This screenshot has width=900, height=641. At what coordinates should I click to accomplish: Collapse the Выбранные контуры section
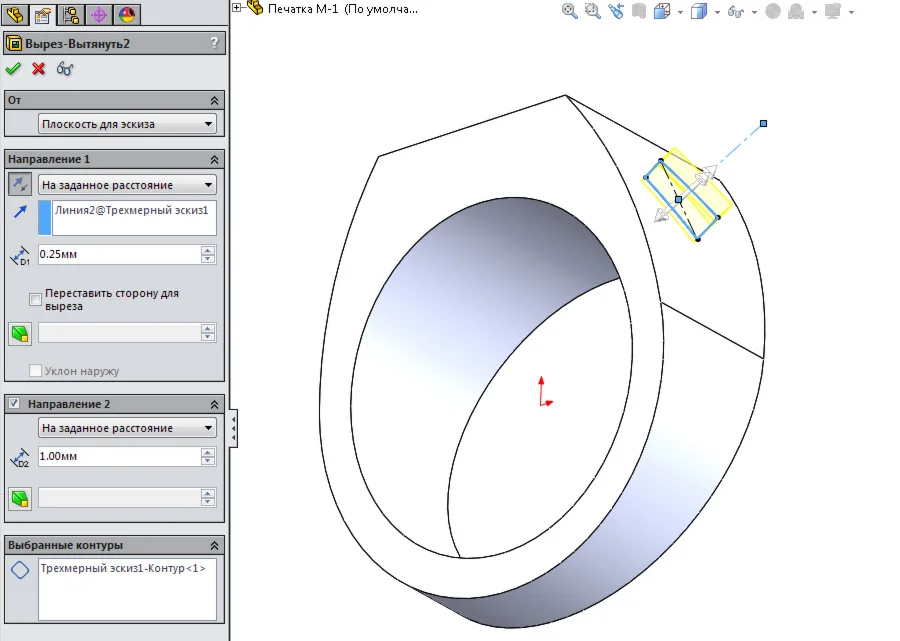point(214,546)
